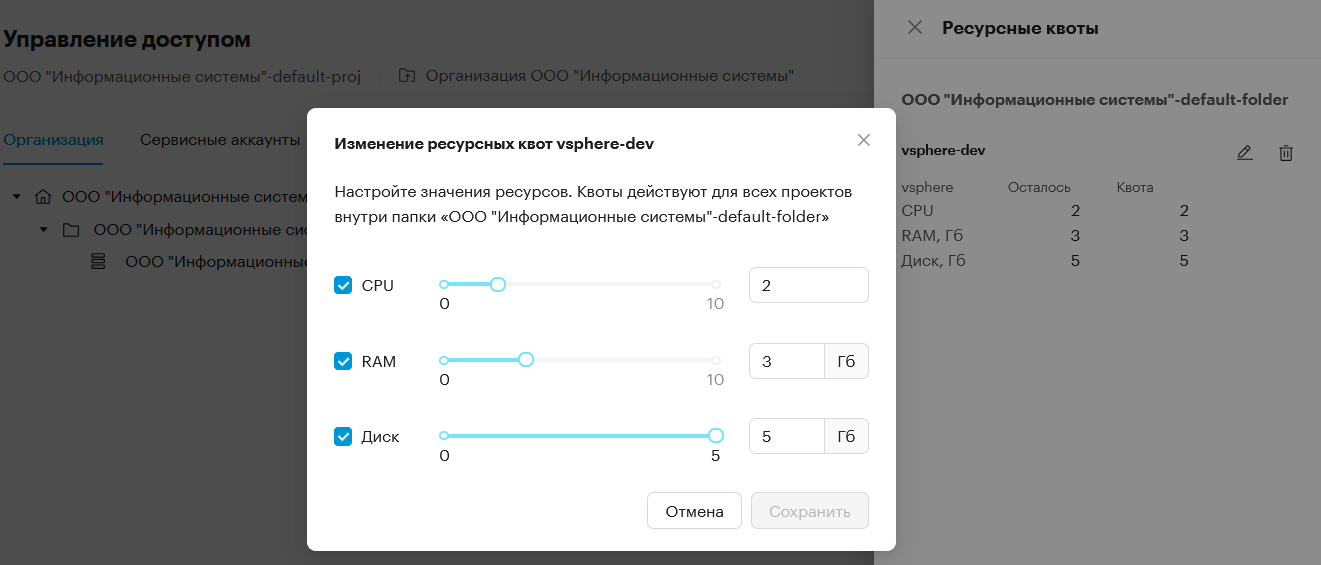Click the RAM, Гб row label in side panel
Screen dimensions: 1321x565
coord(933,236)
